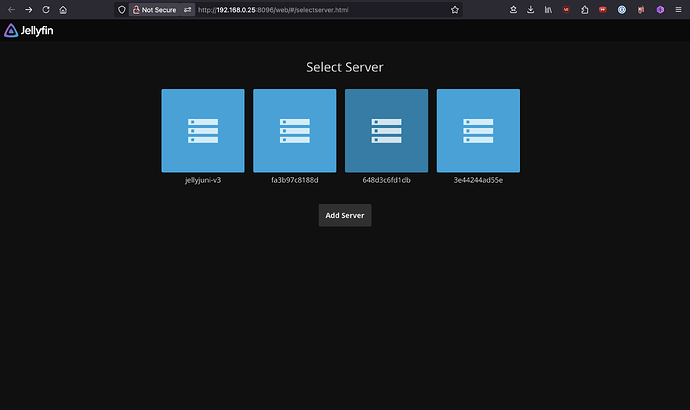This screenshot has width=690, height=410.
Task: Click the red rounded extension icon
Action: tap(603, 10)
